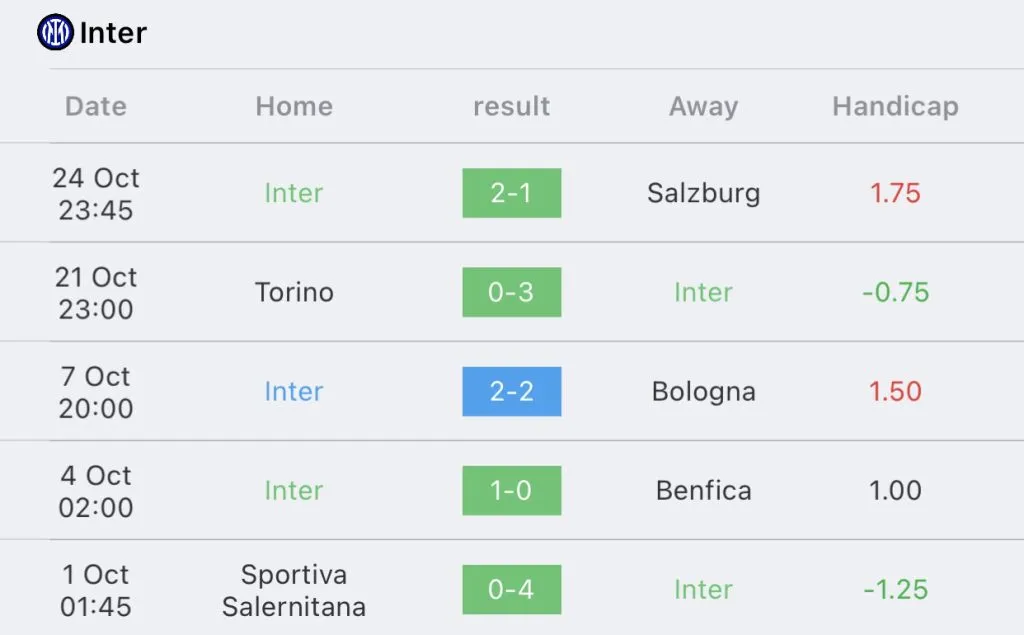Viewport: 1024px width, 635px height.
Task: Select the blue 2-2 draw result
Action: (511, 391)
